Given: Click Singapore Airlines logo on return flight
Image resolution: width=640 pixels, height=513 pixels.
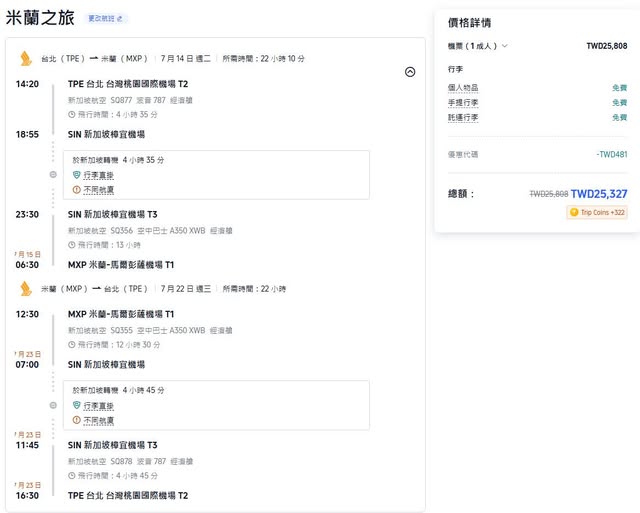Looking at the screenshot, I should (x=24, y=289).
